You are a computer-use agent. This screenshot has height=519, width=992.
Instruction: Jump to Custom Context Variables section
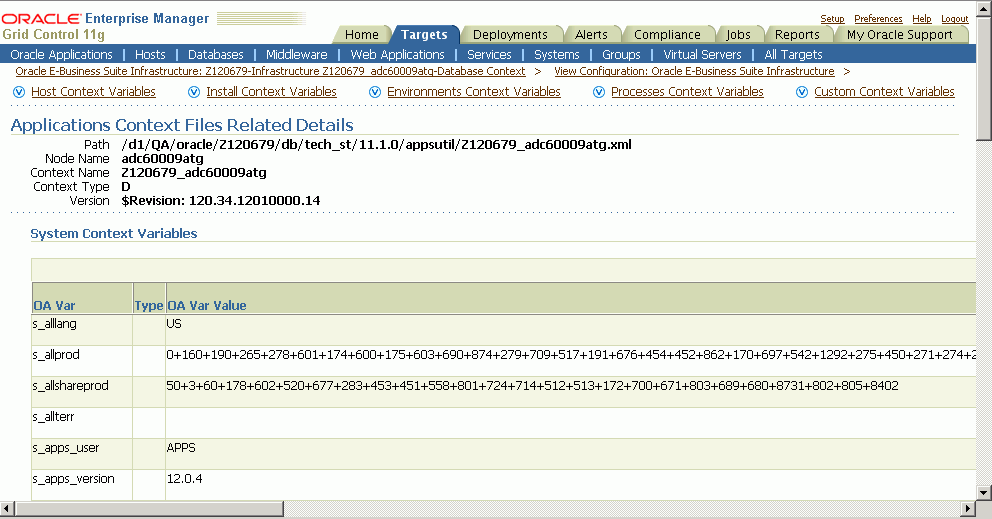[884, 92]
